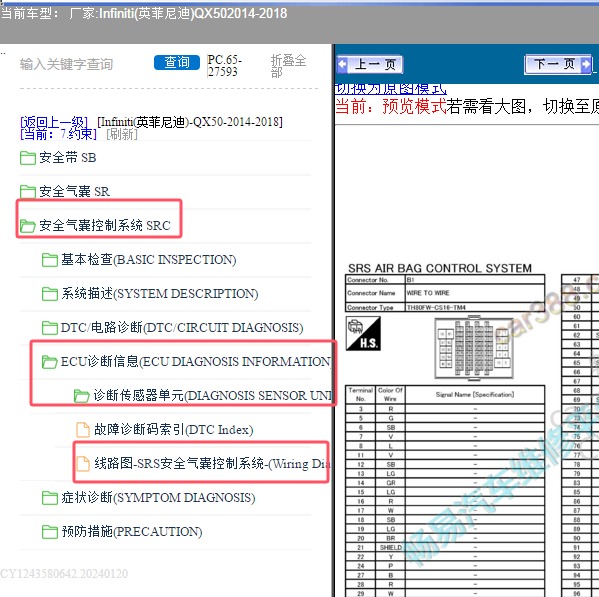Select 诊断传感器单元(DIAGNOSIS SENSOR UNIT) item
Image resolution: width=599 pixels, height=597 pixels.
(212, 396)
